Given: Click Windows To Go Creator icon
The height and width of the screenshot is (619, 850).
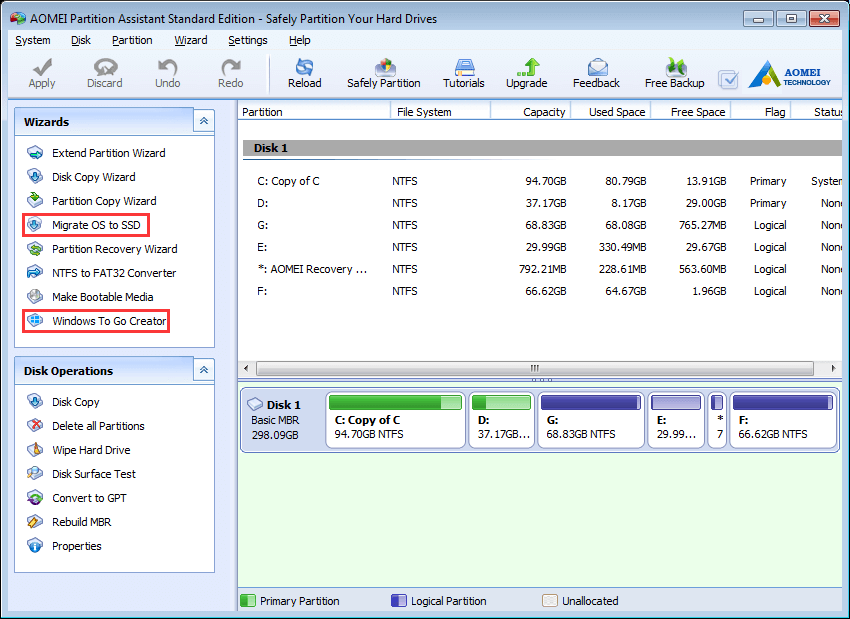Looking at the screenshot, I should pos(35,321).
